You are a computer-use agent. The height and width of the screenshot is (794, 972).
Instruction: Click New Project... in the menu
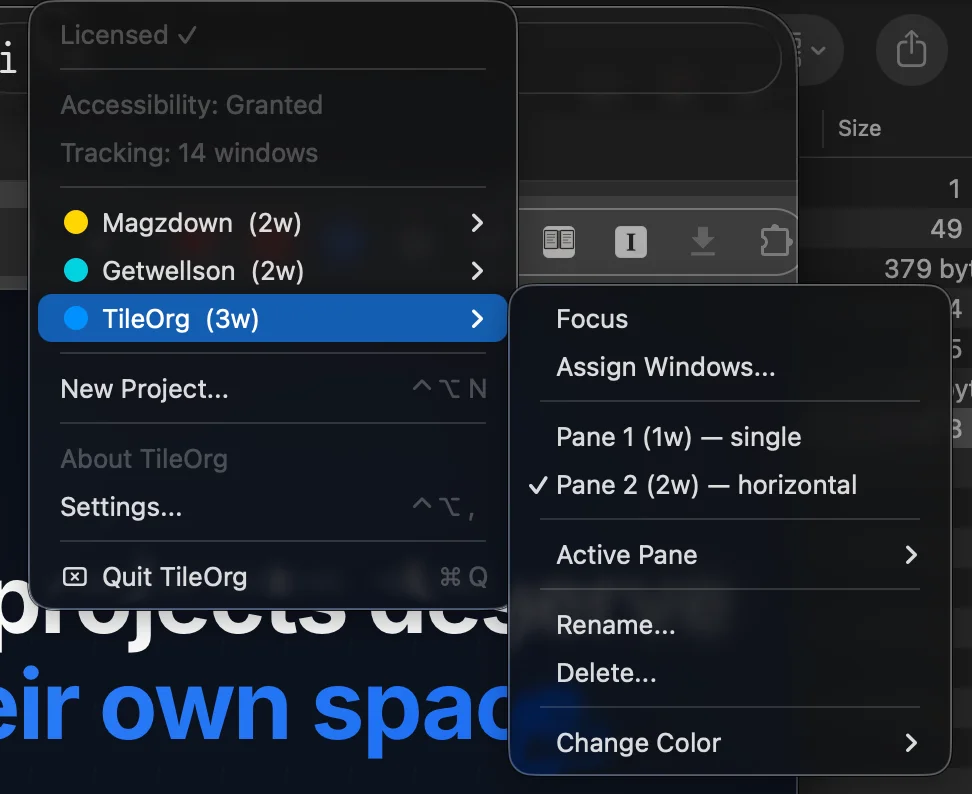pos(145,389)
